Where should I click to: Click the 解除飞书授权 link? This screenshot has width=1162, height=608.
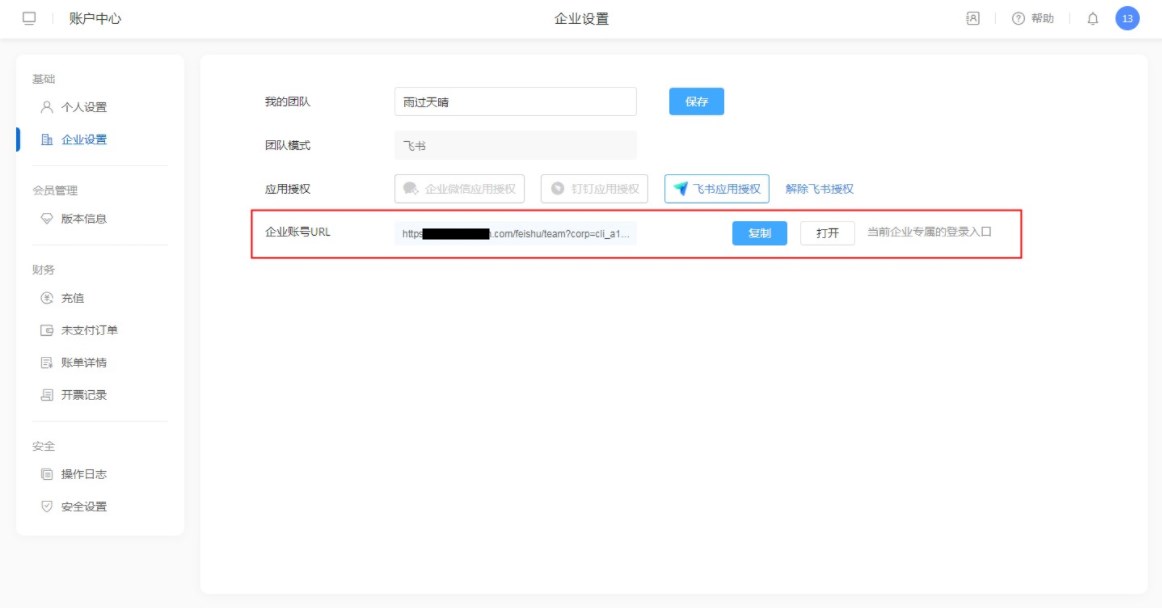tap(819, 189)
